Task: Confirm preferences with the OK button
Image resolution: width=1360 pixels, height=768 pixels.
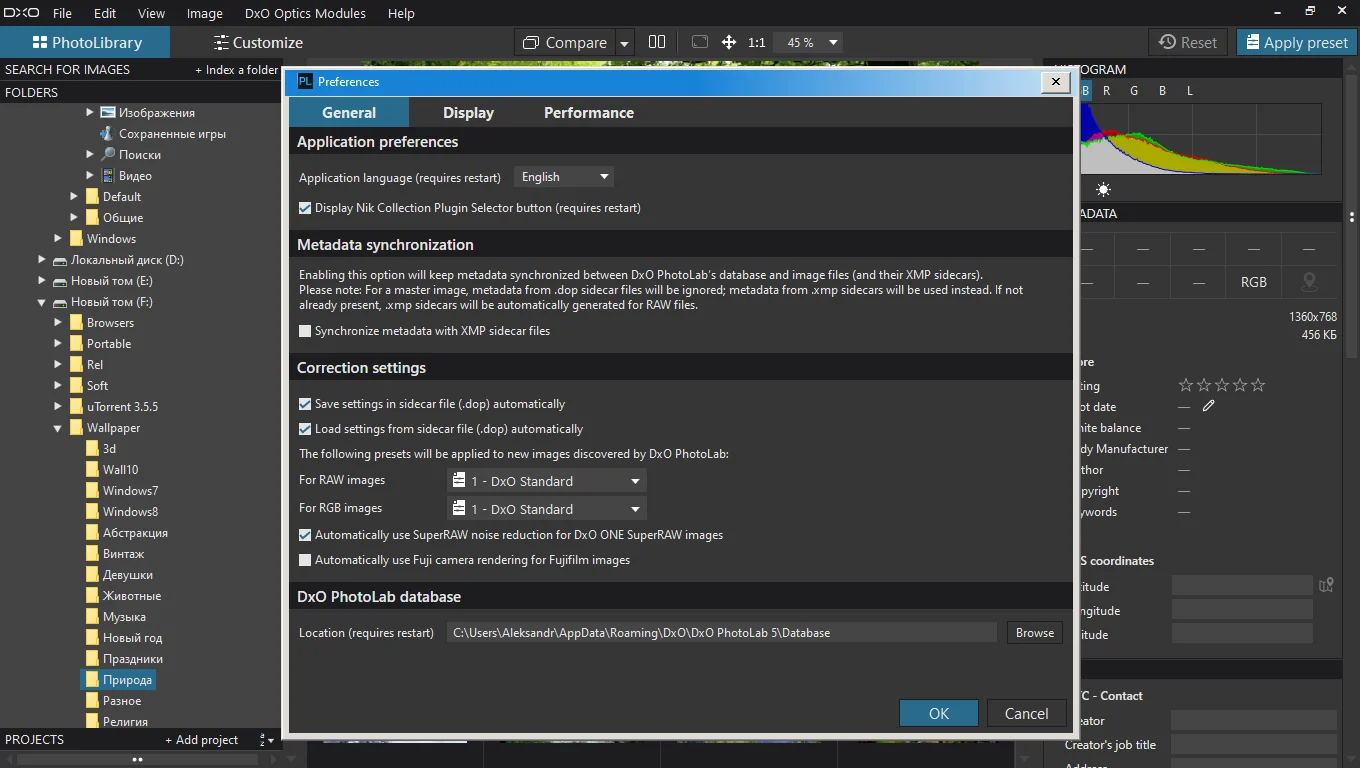Action: 939,713
